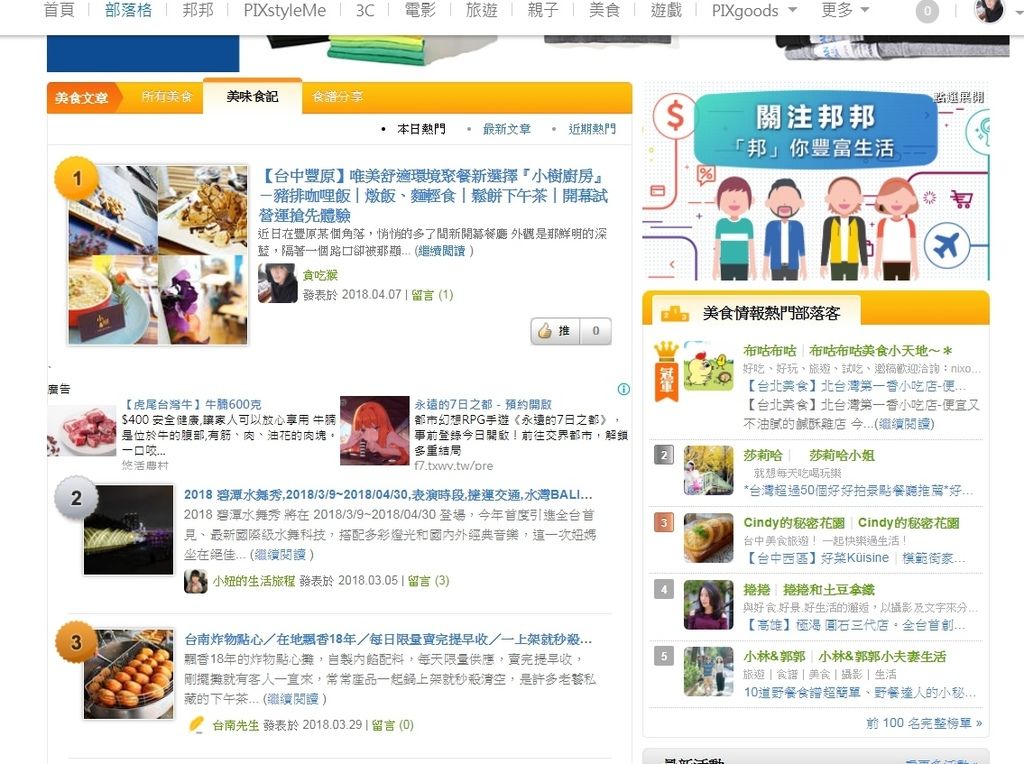Screen dimensions: 1024x764
Task: Click the anime girl ad image
Action: (375, 430)
